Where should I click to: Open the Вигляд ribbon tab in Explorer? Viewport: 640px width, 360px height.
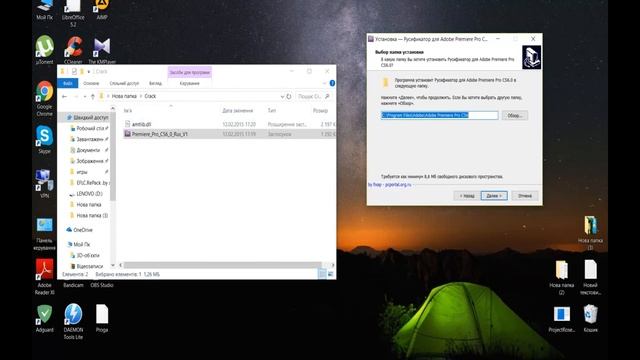155,83
